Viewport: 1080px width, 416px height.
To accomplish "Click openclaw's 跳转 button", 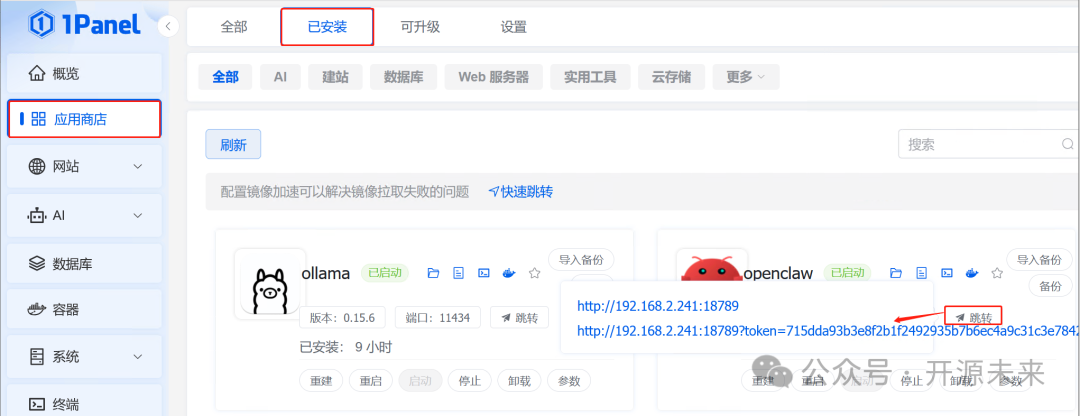I will coord(973,318).
